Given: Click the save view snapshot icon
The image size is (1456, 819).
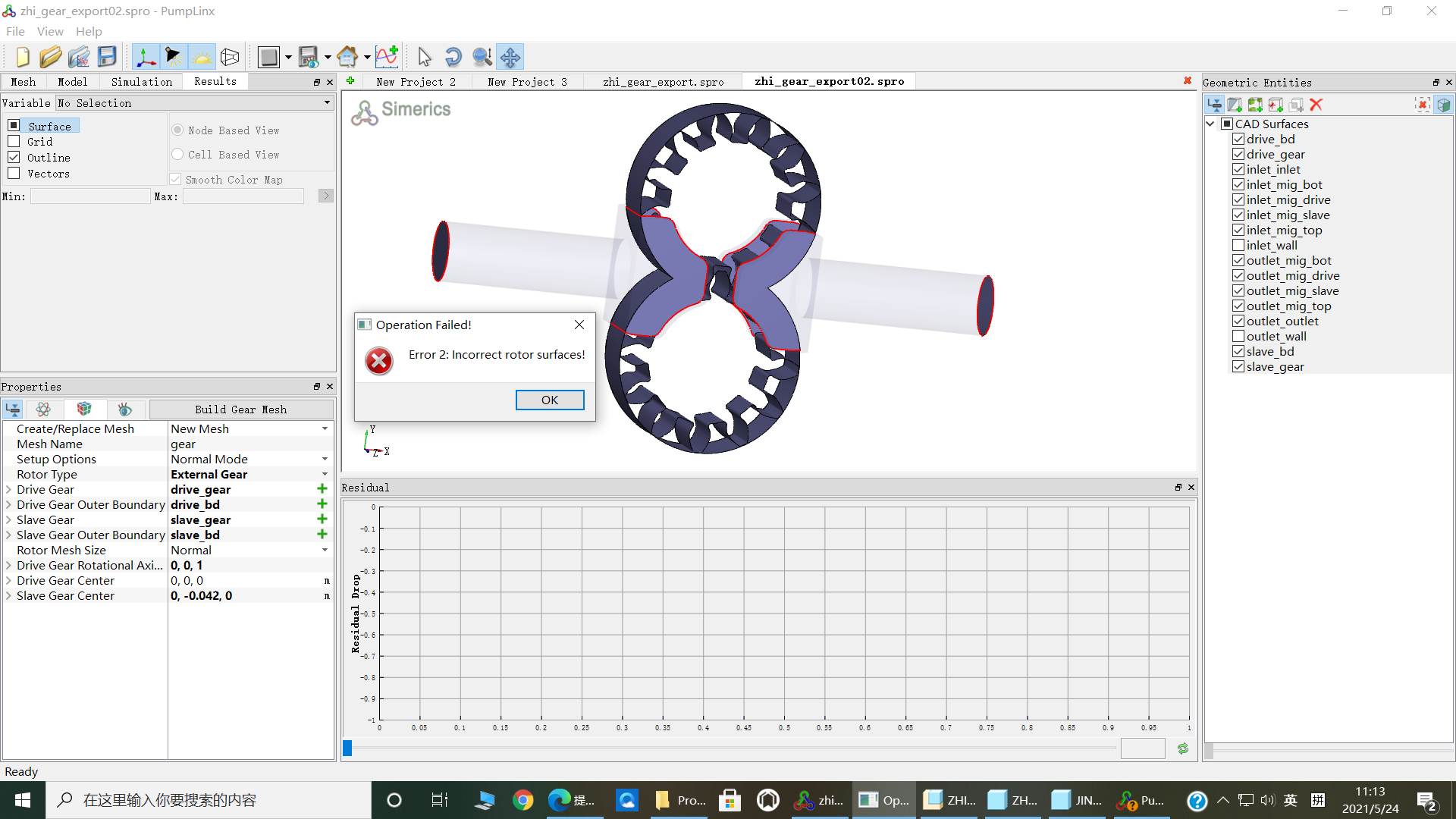Looking at the screenshot, I should [309, 57].
